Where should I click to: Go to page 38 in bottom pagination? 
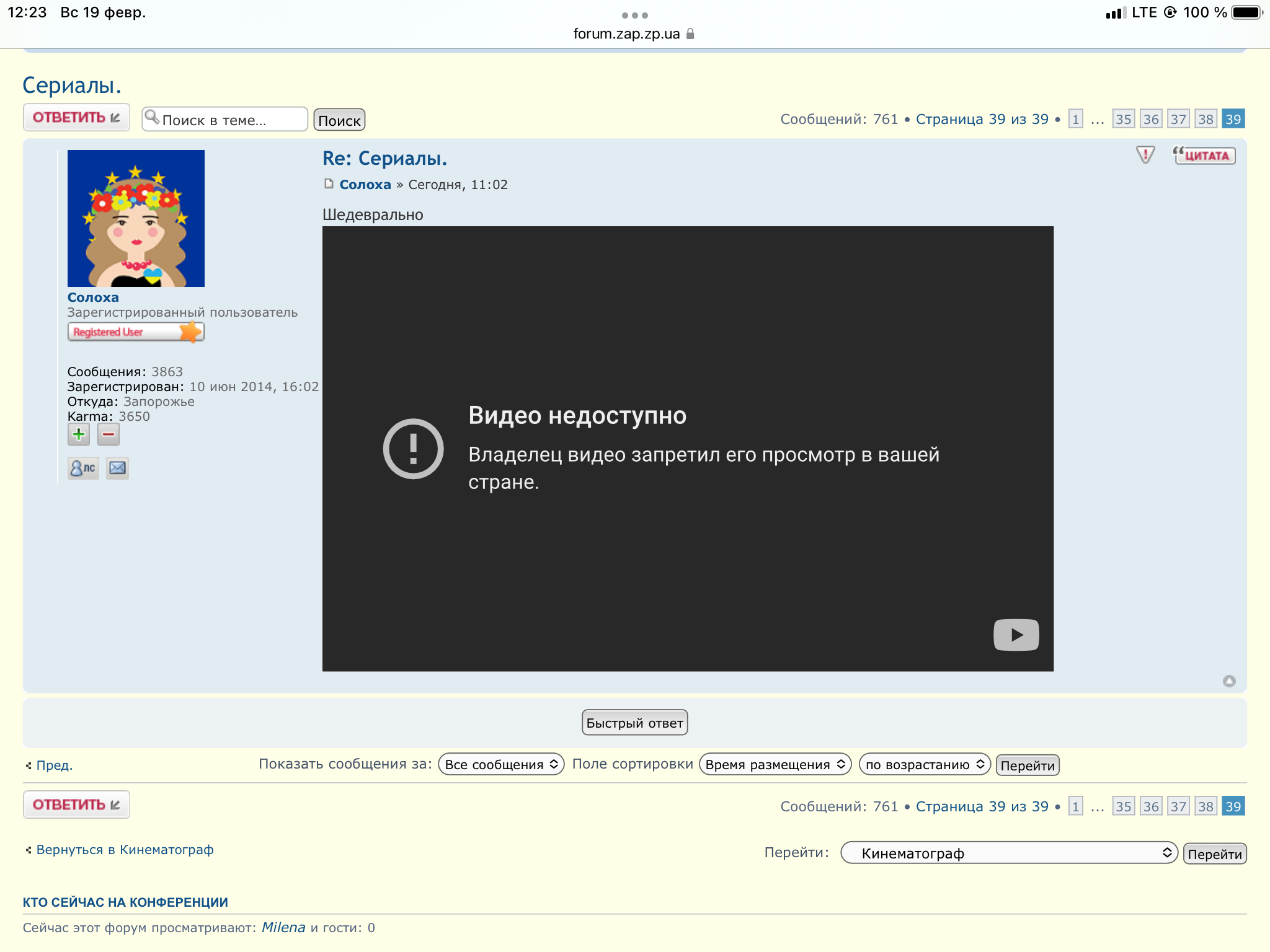coord(1206,806)
